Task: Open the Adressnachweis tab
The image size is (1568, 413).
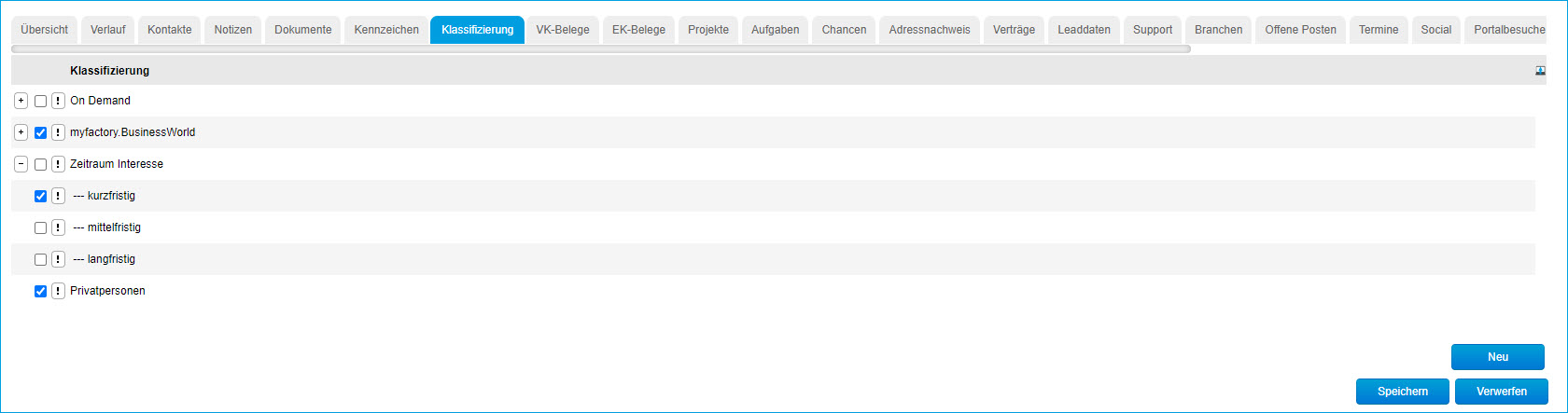Action: pyautogui.click(x=930, y=30)
